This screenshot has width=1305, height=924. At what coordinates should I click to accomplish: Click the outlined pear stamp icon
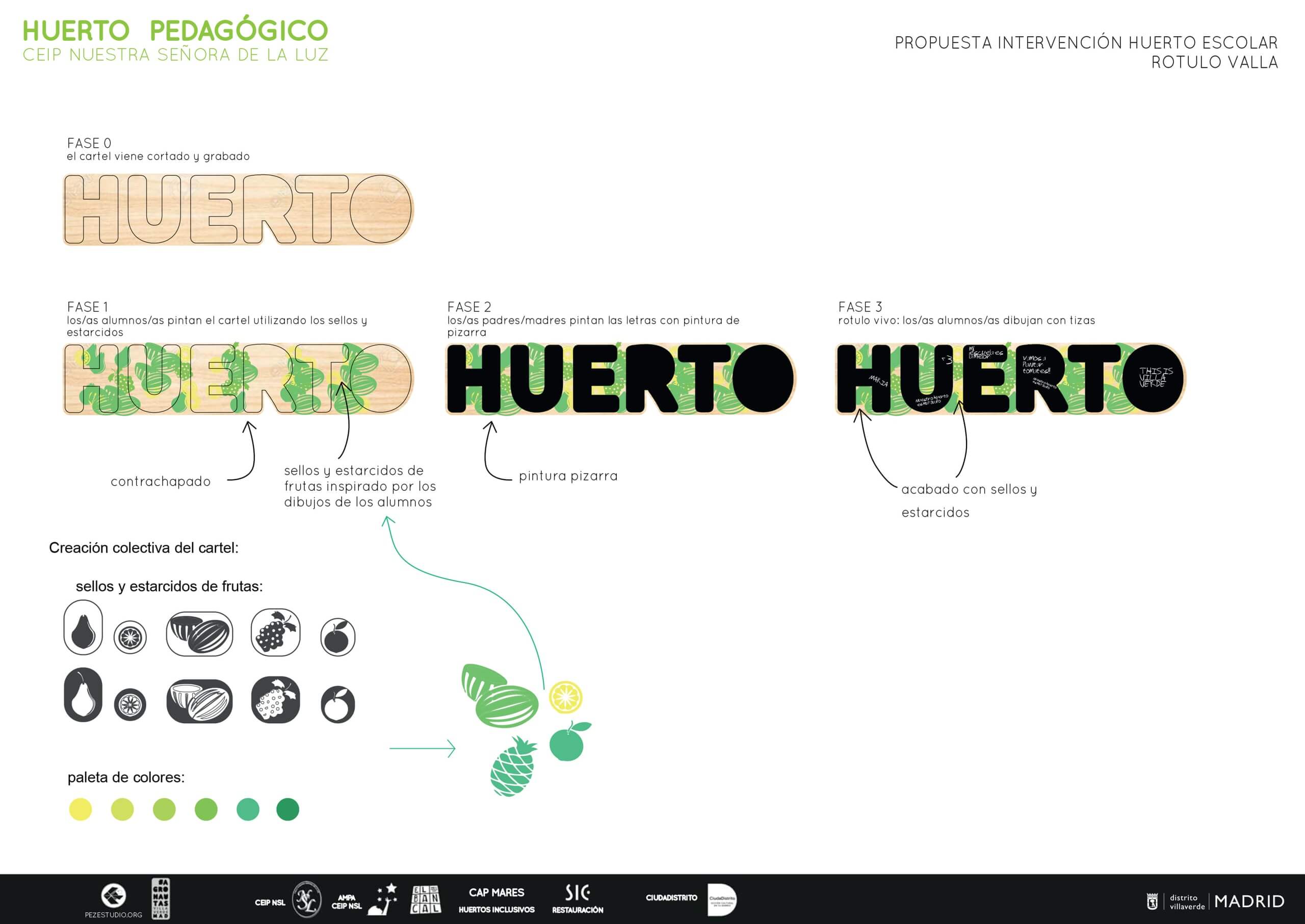tap(83, 627)
